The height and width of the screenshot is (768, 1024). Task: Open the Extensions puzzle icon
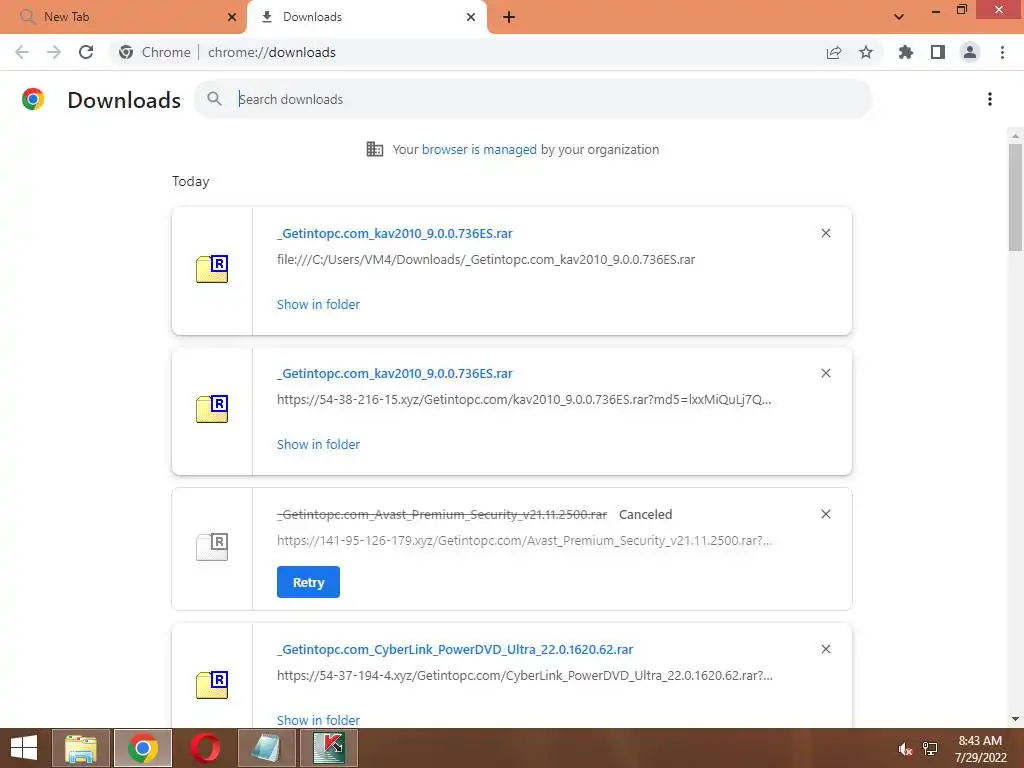pos(905,52)
